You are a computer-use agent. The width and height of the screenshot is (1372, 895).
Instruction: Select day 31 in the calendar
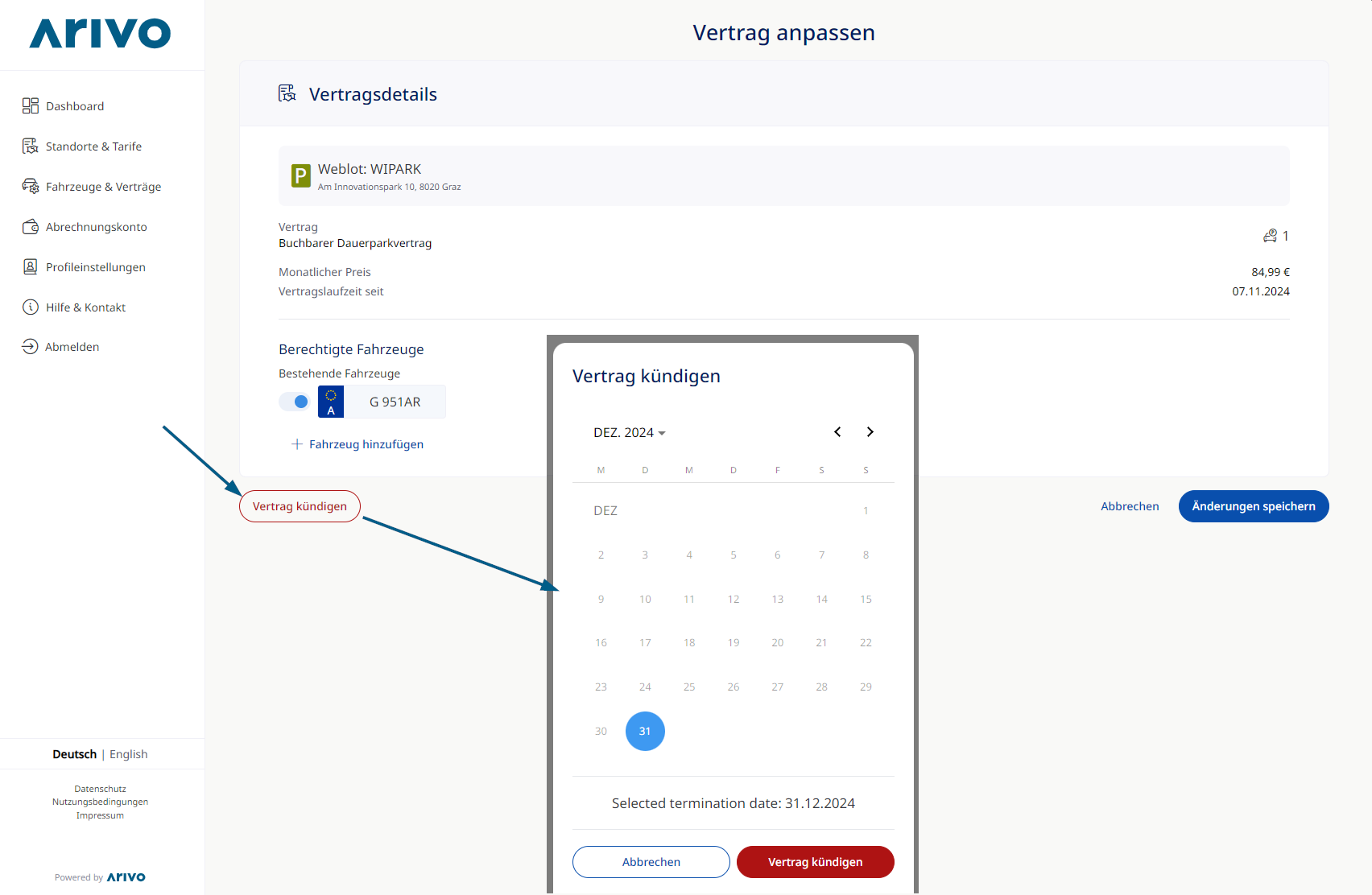[645, 731]
